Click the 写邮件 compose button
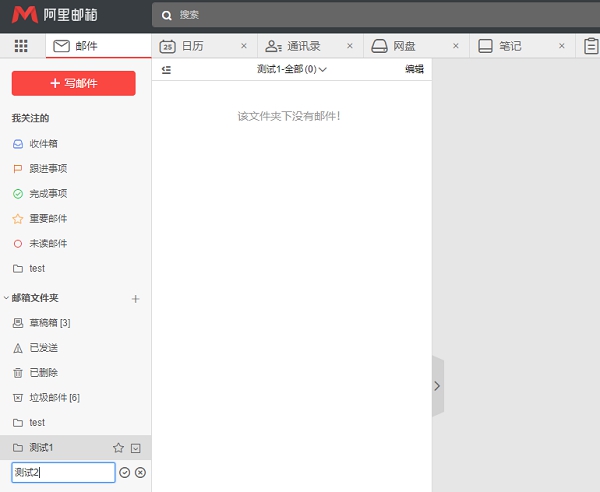This screenshot has height=492, width=600. (73, 83)
